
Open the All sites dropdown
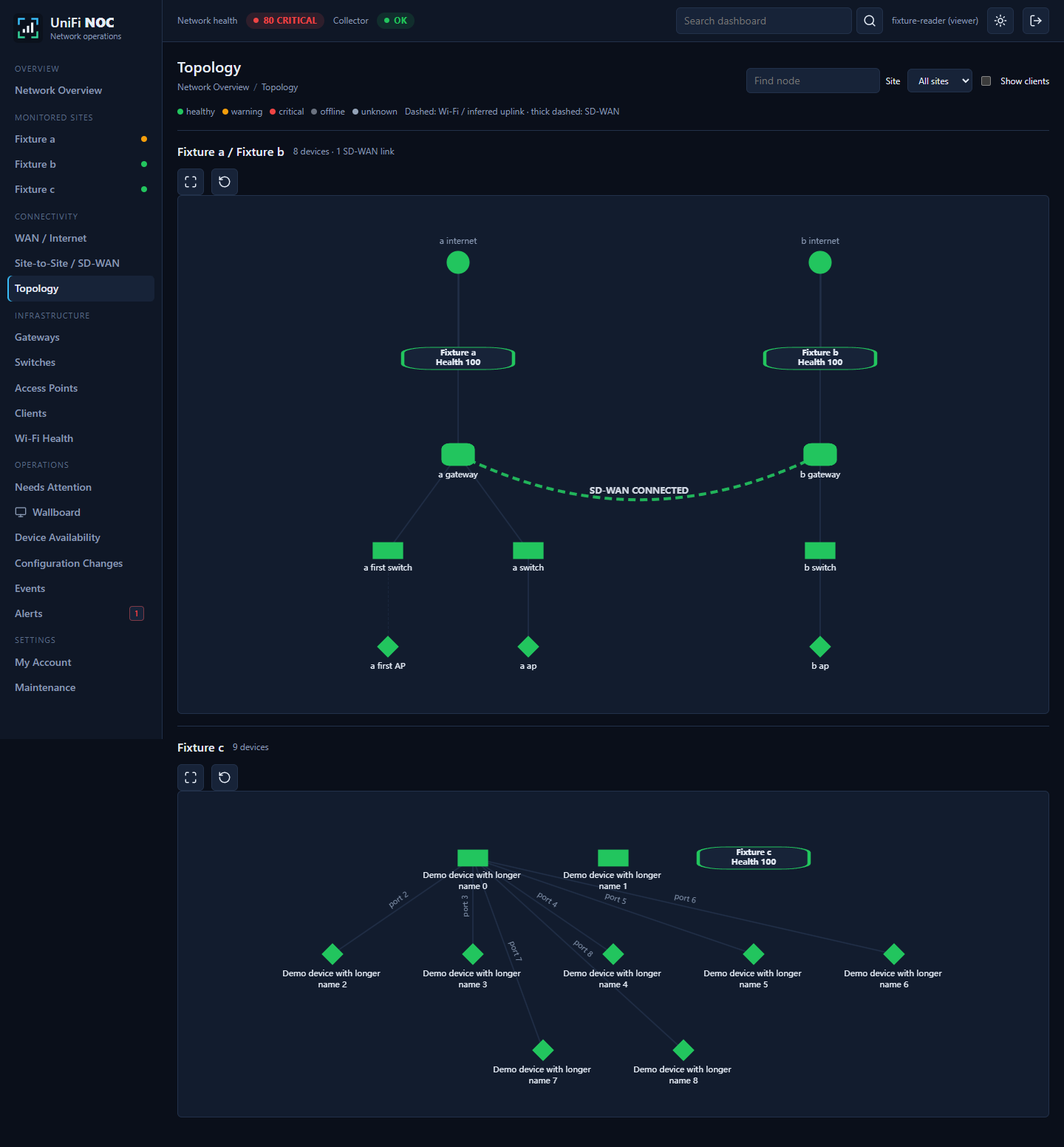(940, 81)
